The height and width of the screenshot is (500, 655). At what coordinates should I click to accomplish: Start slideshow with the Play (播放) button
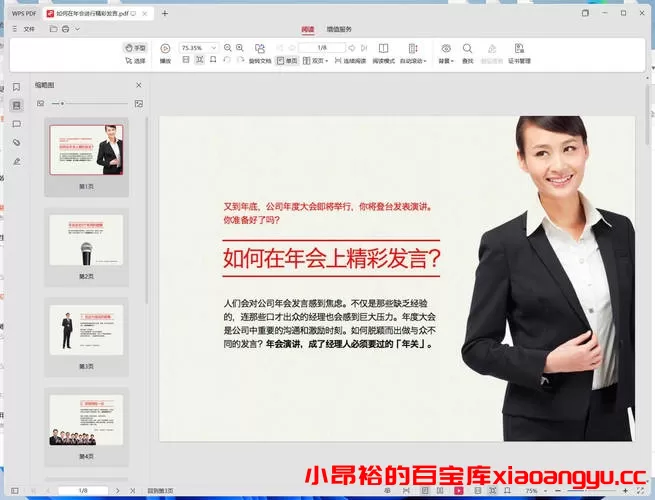(165, 53)
